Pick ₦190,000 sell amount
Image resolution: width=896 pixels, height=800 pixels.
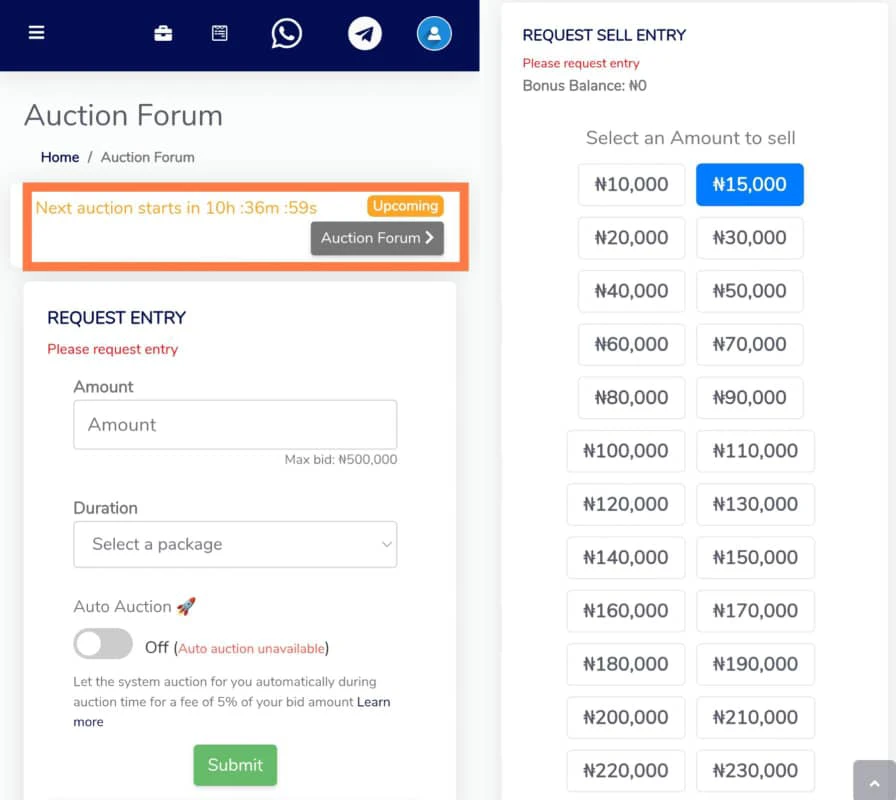pyautogui.click(x=755, y=663)
